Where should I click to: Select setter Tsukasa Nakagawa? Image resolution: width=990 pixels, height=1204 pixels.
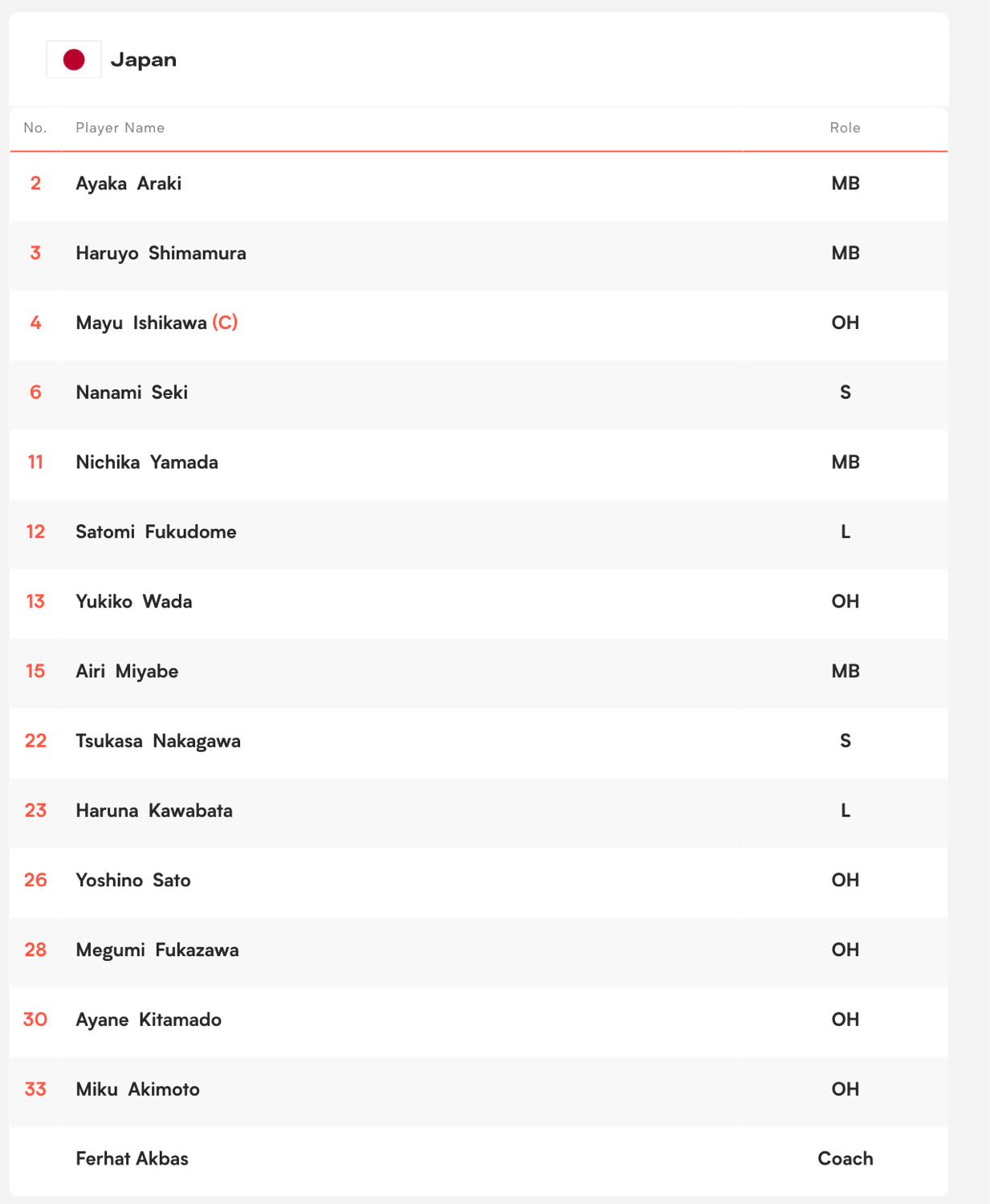point(158,741)
